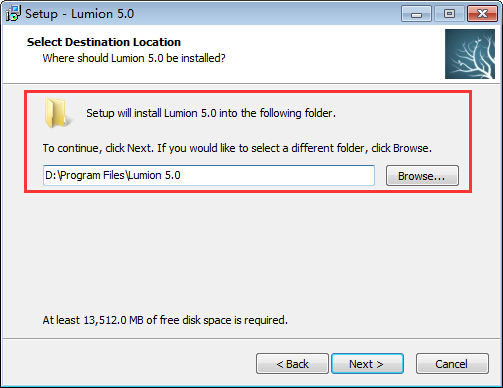Close the installer with the red X
Image resolution: width=503 pixels, height=388 pixels.
click(x=482, y=14)
